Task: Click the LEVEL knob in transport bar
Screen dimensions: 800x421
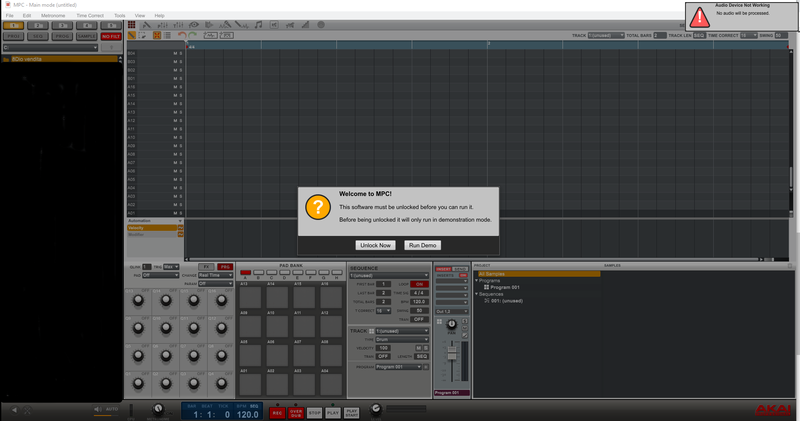Action: pyautogui.click(x=376, y=409)
